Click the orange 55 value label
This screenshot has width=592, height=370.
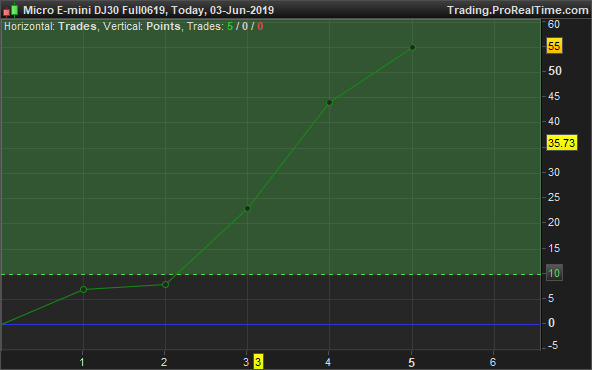click(554, 46)
